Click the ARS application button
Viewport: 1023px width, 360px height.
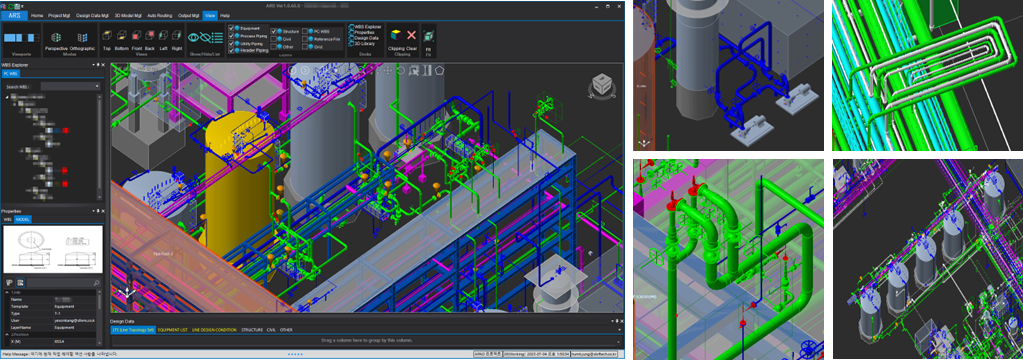pyautogui.click(x=14, y=14)
